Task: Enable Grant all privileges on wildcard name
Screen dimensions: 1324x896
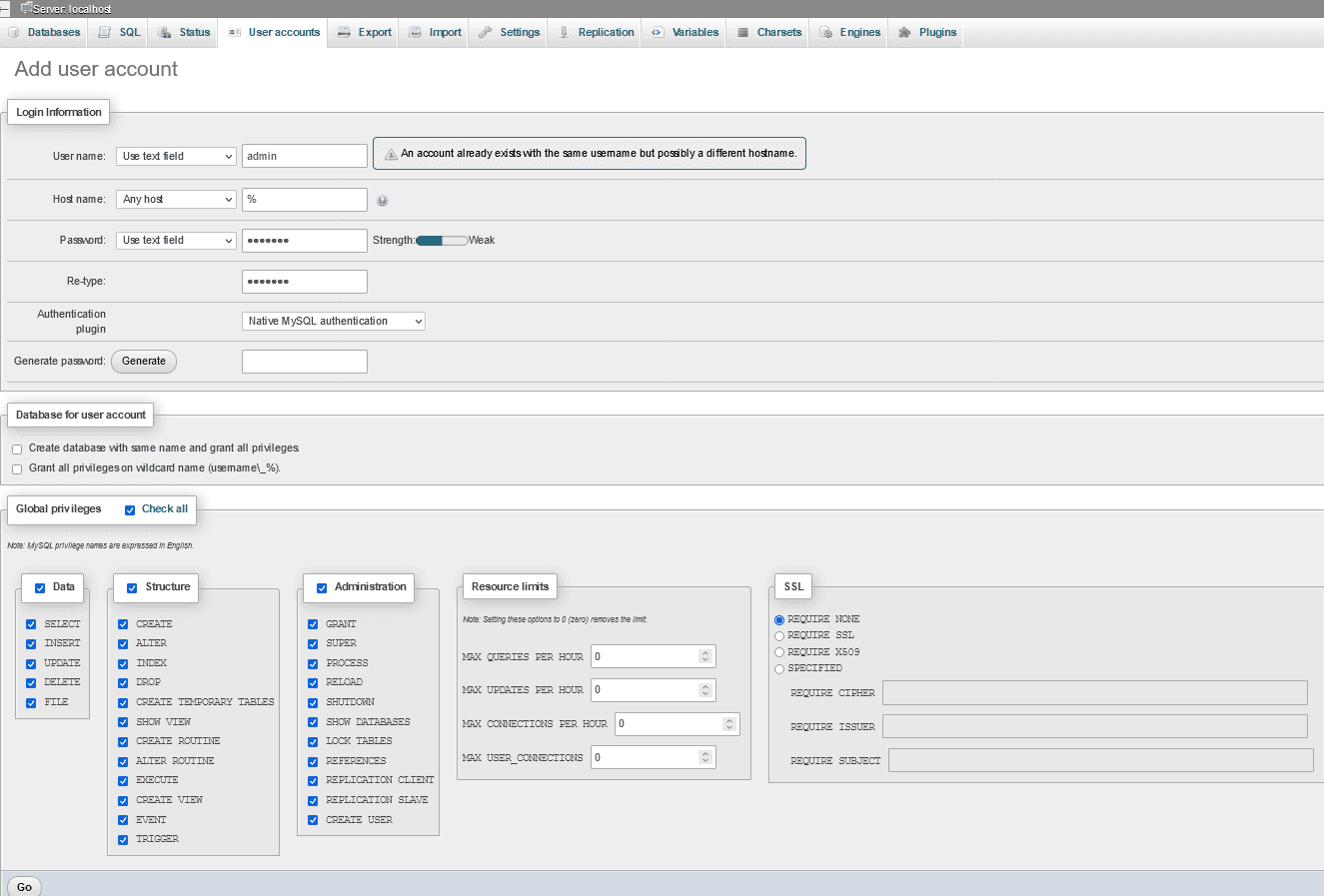Action: click(17, 469)
